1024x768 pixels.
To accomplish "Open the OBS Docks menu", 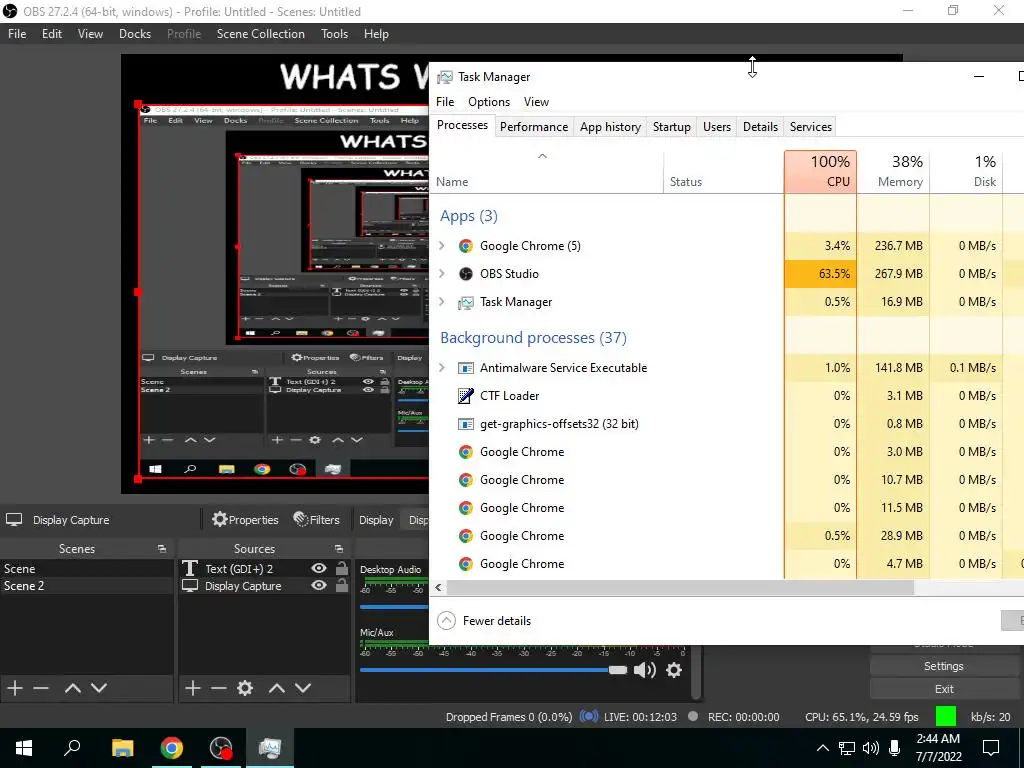I will [x=135, y=34].
